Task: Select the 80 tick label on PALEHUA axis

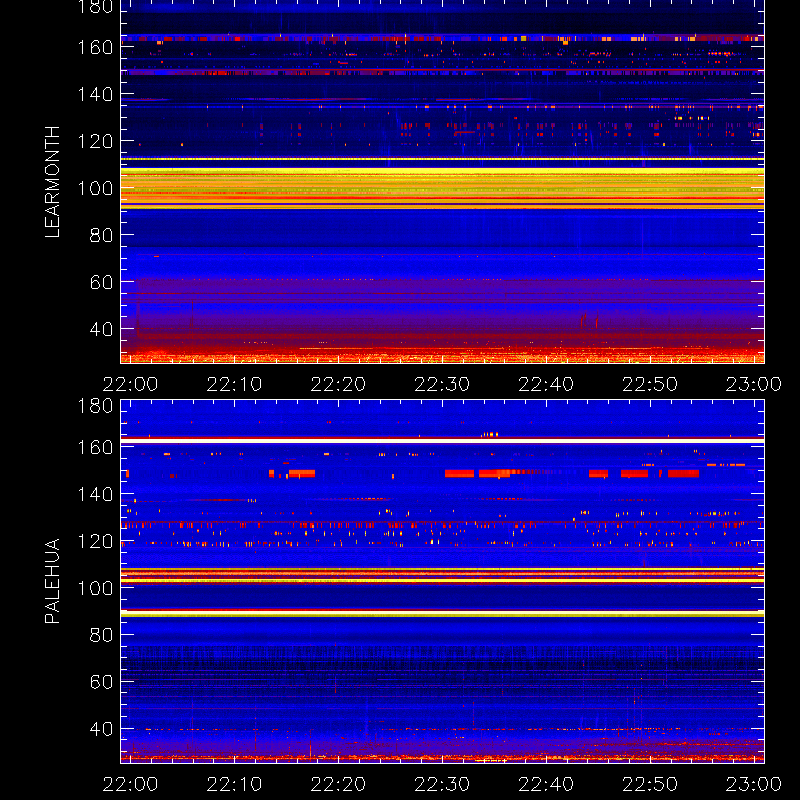Action: point(101,635)
